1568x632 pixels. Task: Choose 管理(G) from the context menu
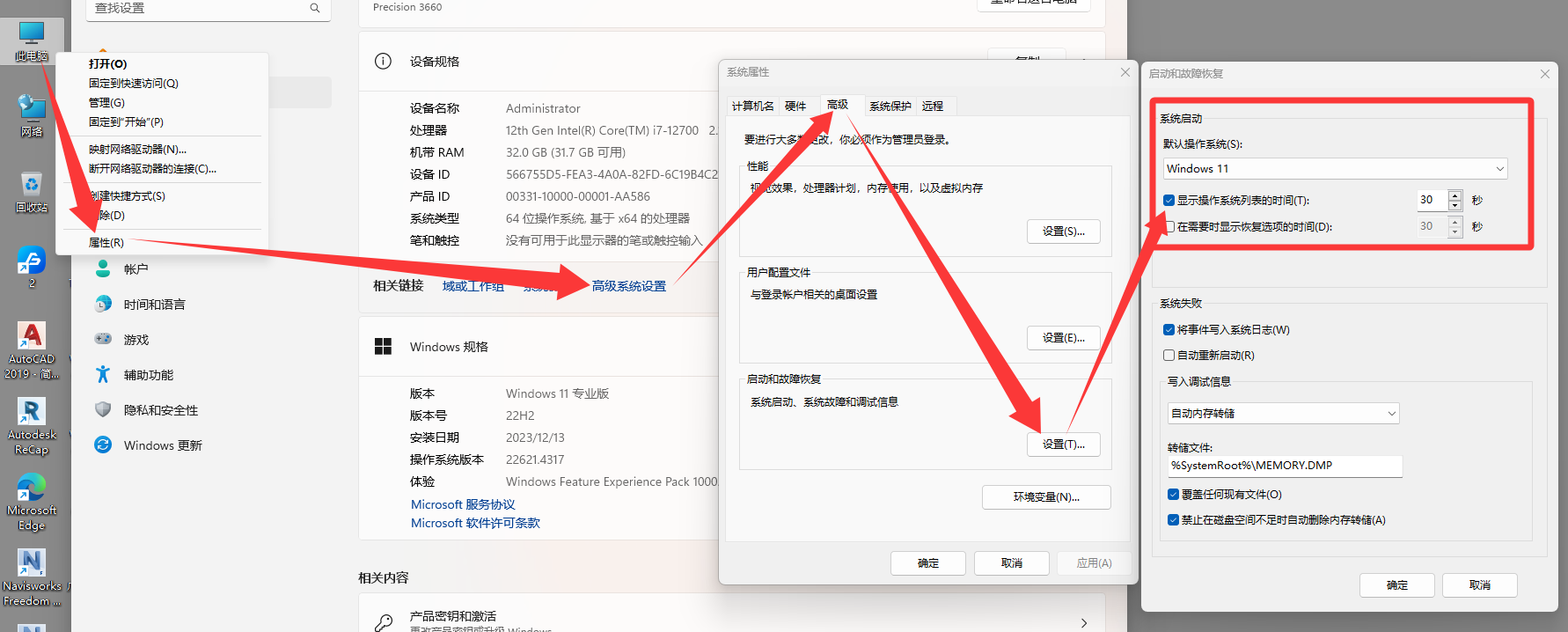pos(106,103)
